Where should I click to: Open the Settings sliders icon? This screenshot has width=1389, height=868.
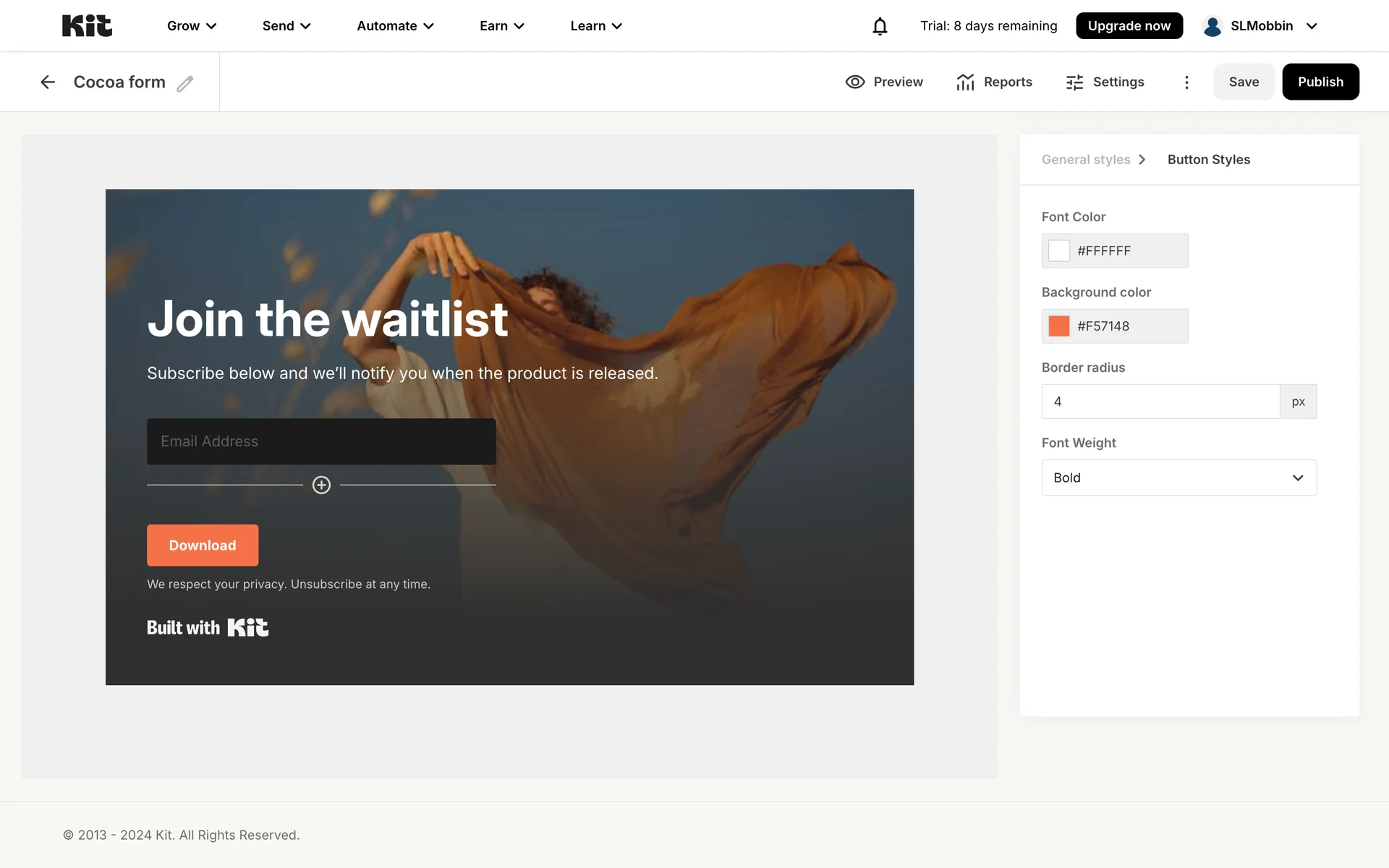coord(1074,82)
